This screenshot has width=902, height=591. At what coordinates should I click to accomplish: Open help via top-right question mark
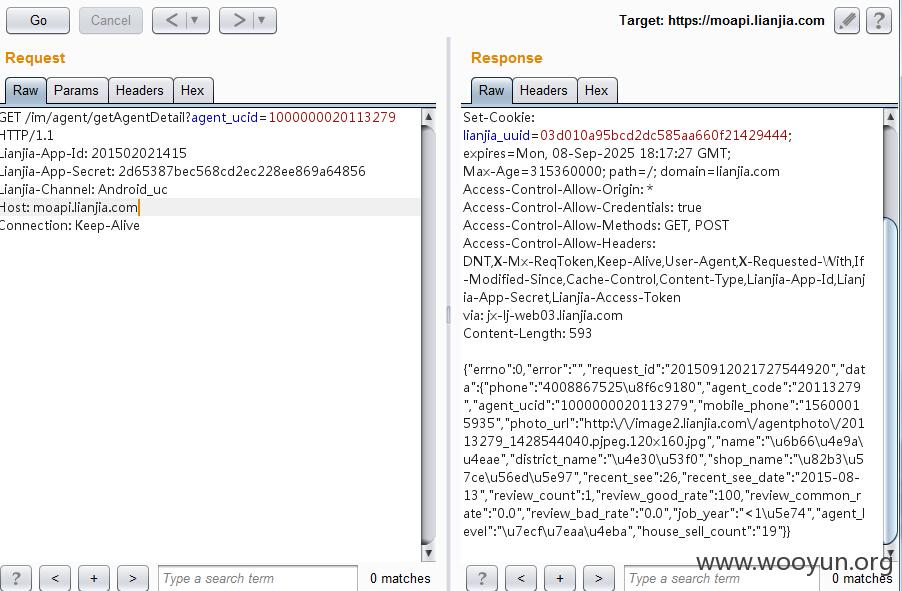pos(879,21)
